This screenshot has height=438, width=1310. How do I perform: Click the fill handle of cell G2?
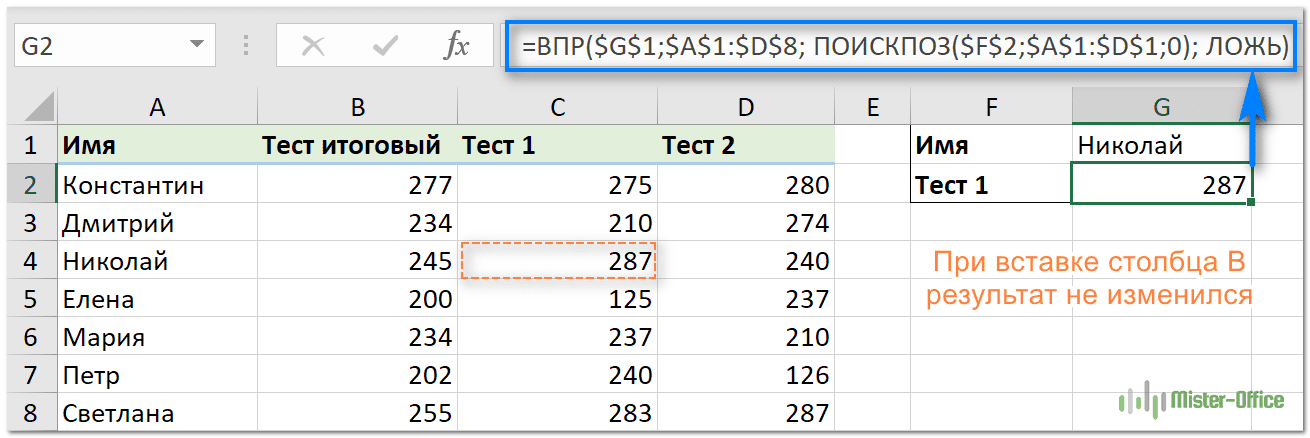(x=1251, y=203)
